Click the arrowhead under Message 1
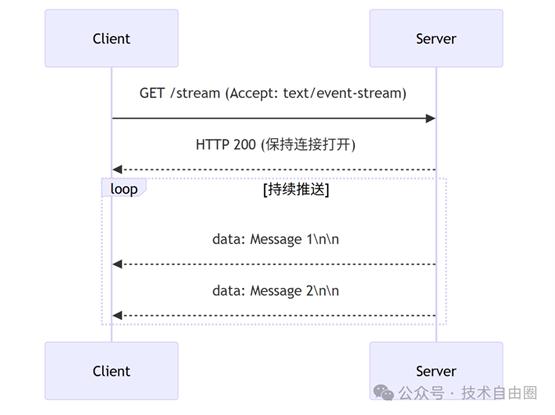This screenshot has height=415, width=555. [x=117, y=264]
